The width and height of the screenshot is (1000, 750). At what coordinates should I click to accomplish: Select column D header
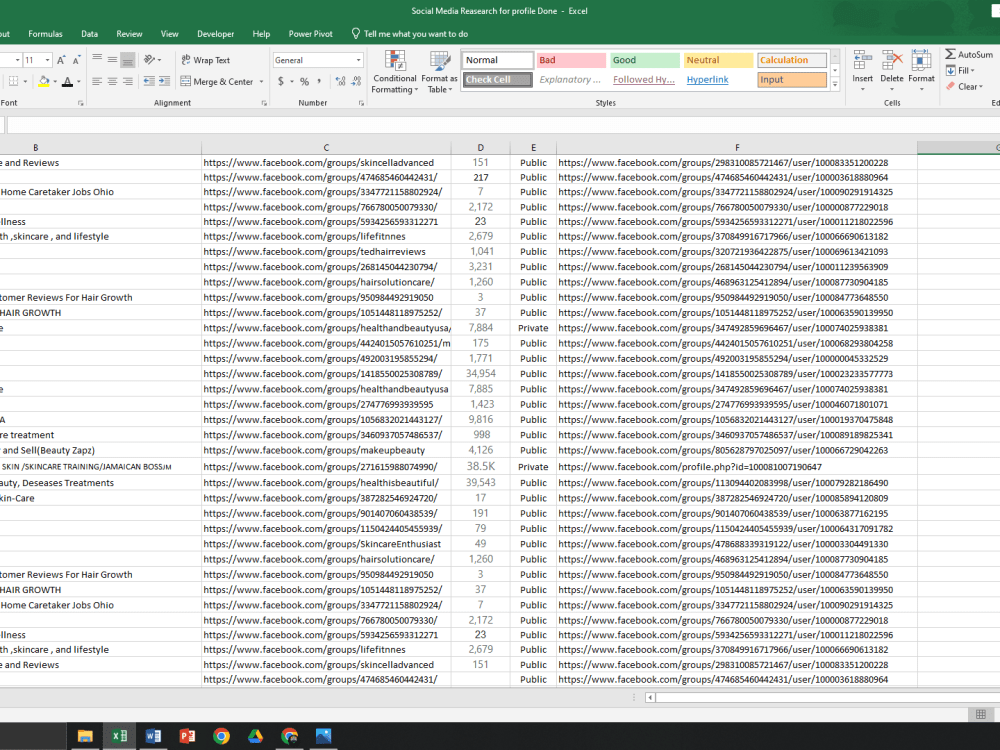pyautogui.click(x=480, y=147)
